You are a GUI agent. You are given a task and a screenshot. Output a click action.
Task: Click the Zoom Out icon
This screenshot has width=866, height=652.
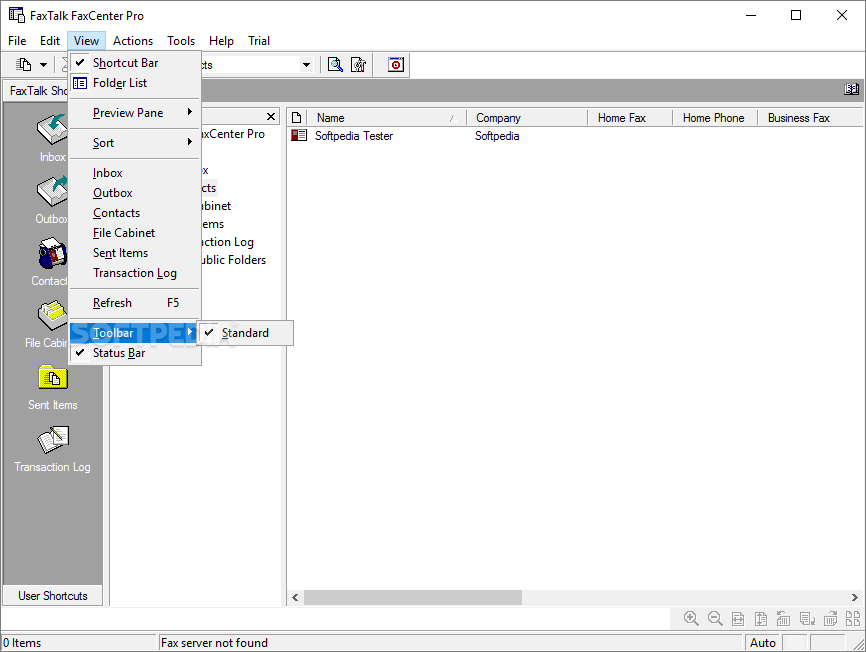[715, 618]
